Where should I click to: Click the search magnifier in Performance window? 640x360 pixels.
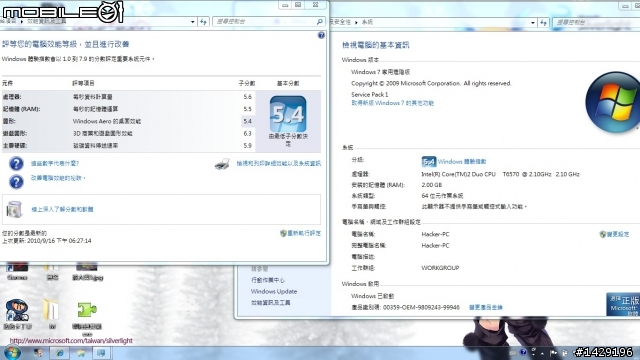pyautogui.click(x=320, y=22)
